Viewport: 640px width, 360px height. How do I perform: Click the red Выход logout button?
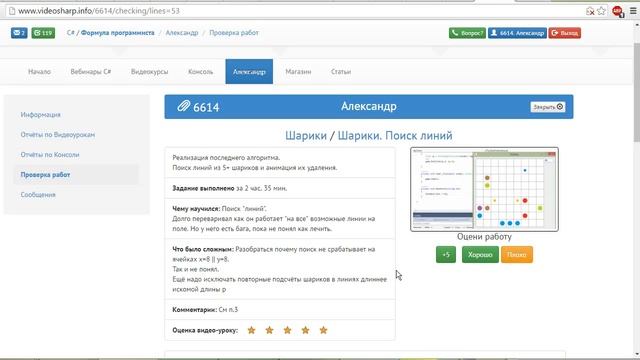point(564,33)
